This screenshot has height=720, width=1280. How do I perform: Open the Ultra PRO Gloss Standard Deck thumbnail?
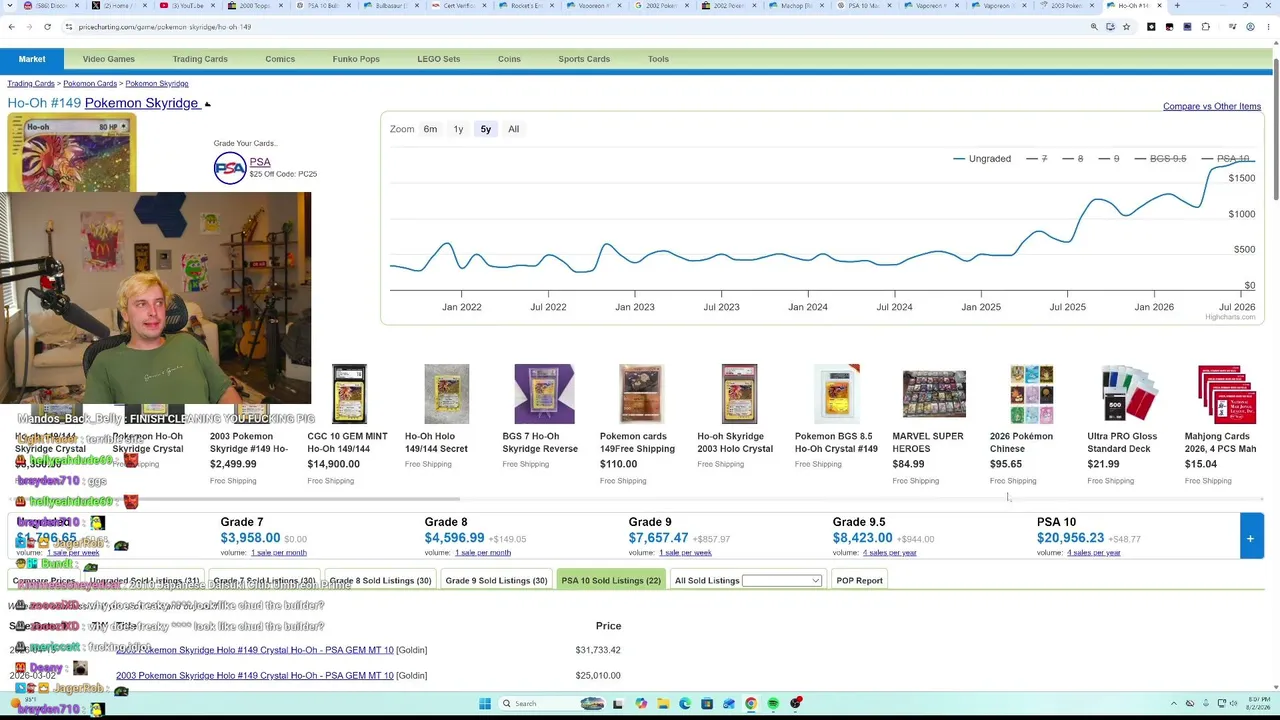1129,394
